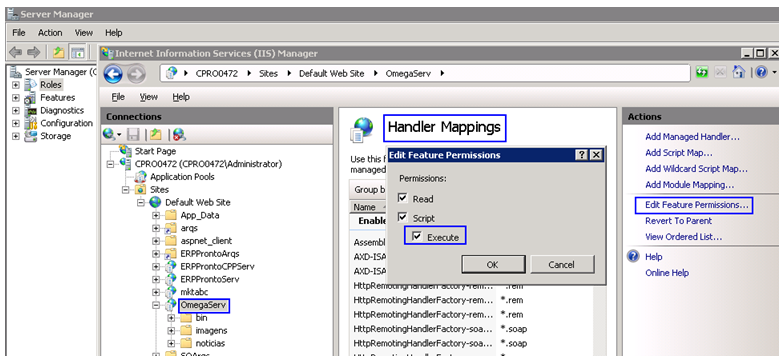The image size is (781, 361).
Task: Click the IIS grey forward button
Action: [135, 74]
